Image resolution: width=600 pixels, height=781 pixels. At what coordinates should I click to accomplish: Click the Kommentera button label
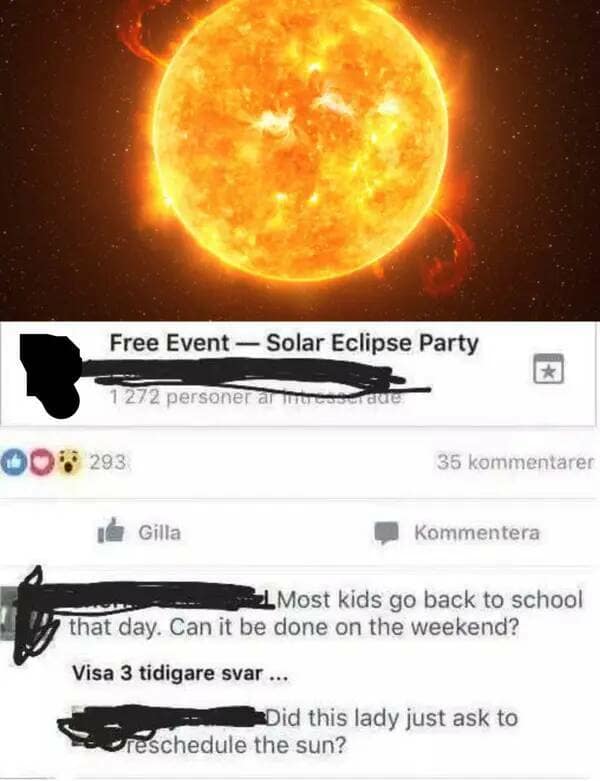click(x=477, y=532)
